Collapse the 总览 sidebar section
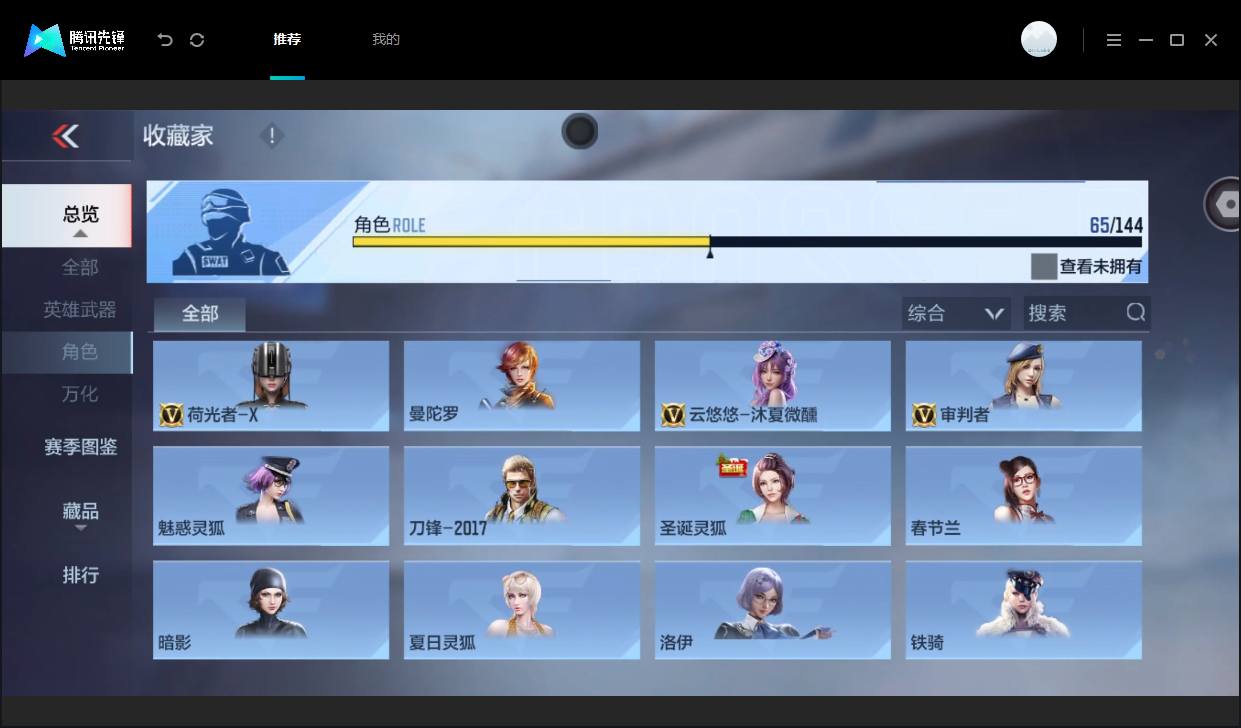 (66, 216)
